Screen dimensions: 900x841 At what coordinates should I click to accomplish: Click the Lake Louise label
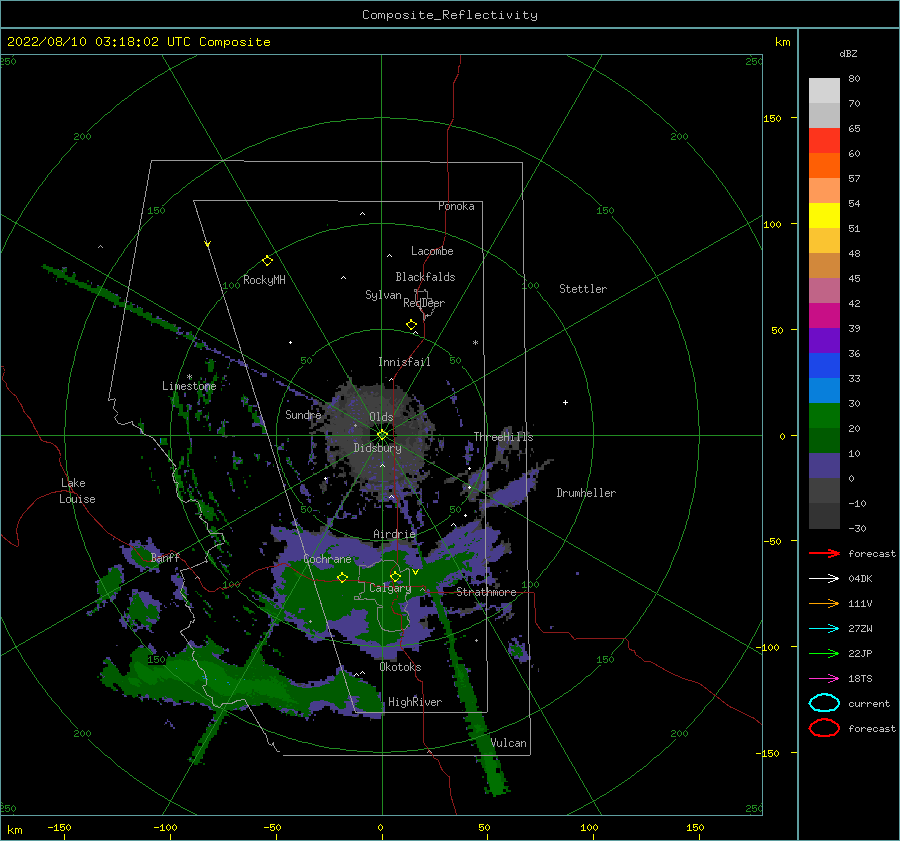click(x=77, y=491)
